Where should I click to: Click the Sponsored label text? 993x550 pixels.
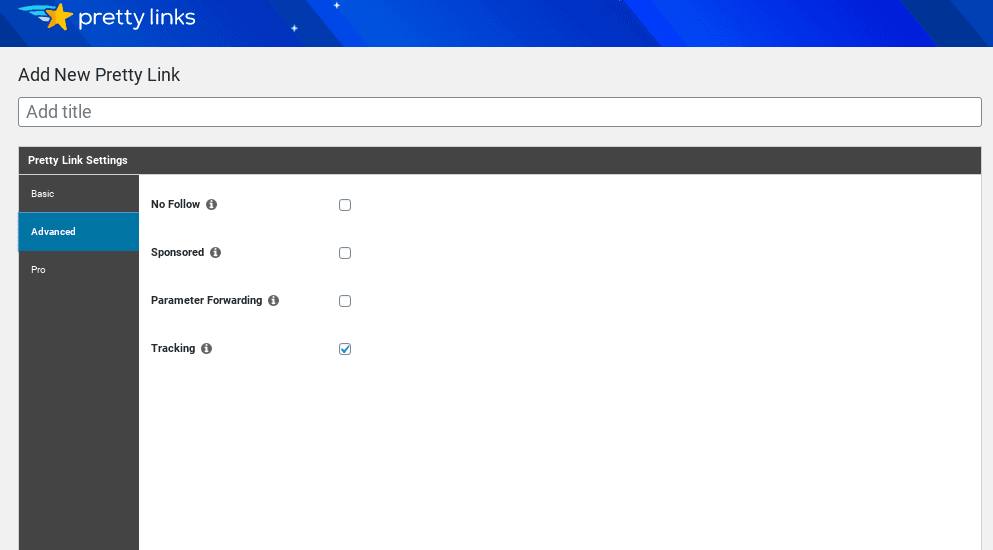tap(177, 252)
